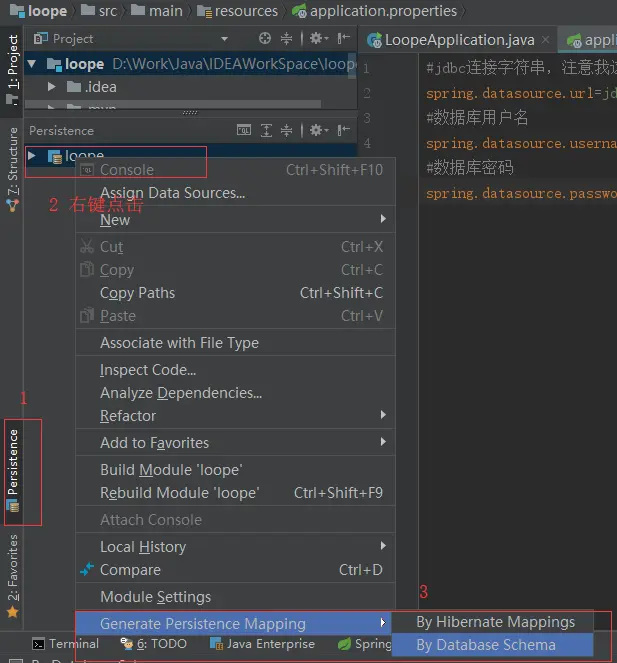617x663 pixels.
Task: Click the loope module icon in breadcrumb
Action: tap(17, 11)
